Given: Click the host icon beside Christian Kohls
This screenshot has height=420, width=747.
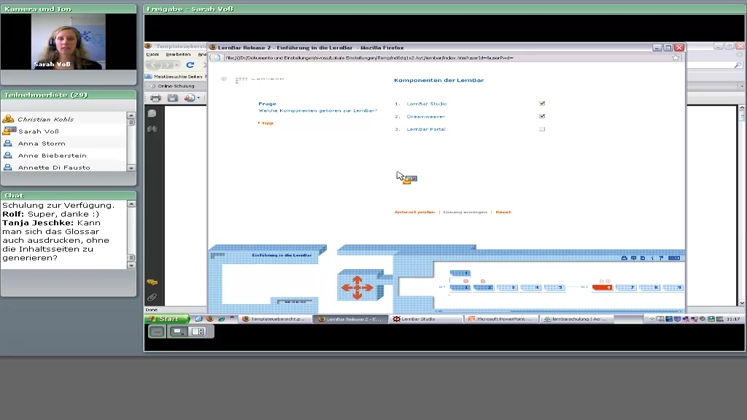Looking at the screenshot, I should pos(9,119).
